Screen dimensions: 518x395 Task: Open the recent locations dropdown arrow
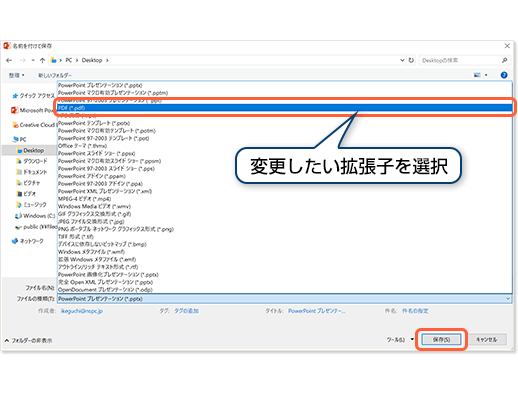[33, 60]
